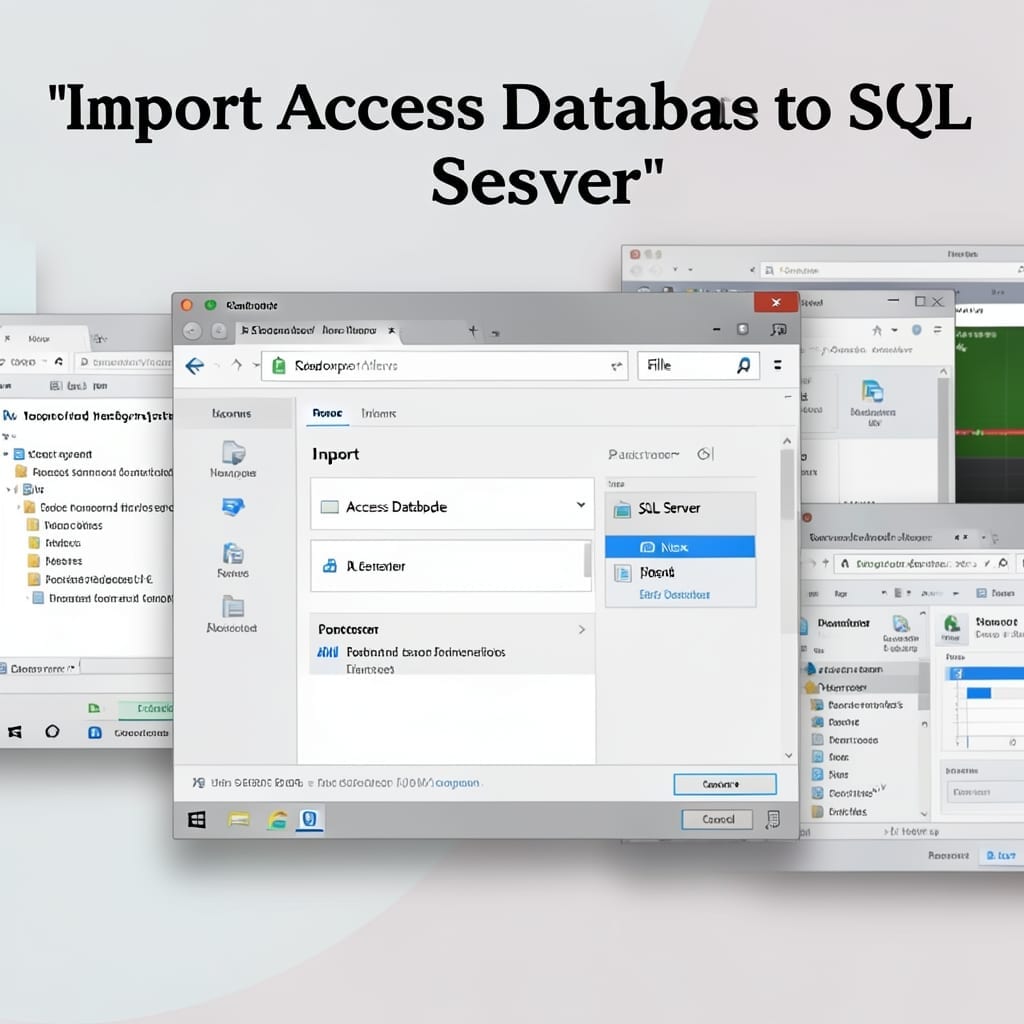Image resolution: width=1024 pixels, height=1024 pixels.
Task: Select the Dntcfies item in the lower right window list
Action: [839, 812]
